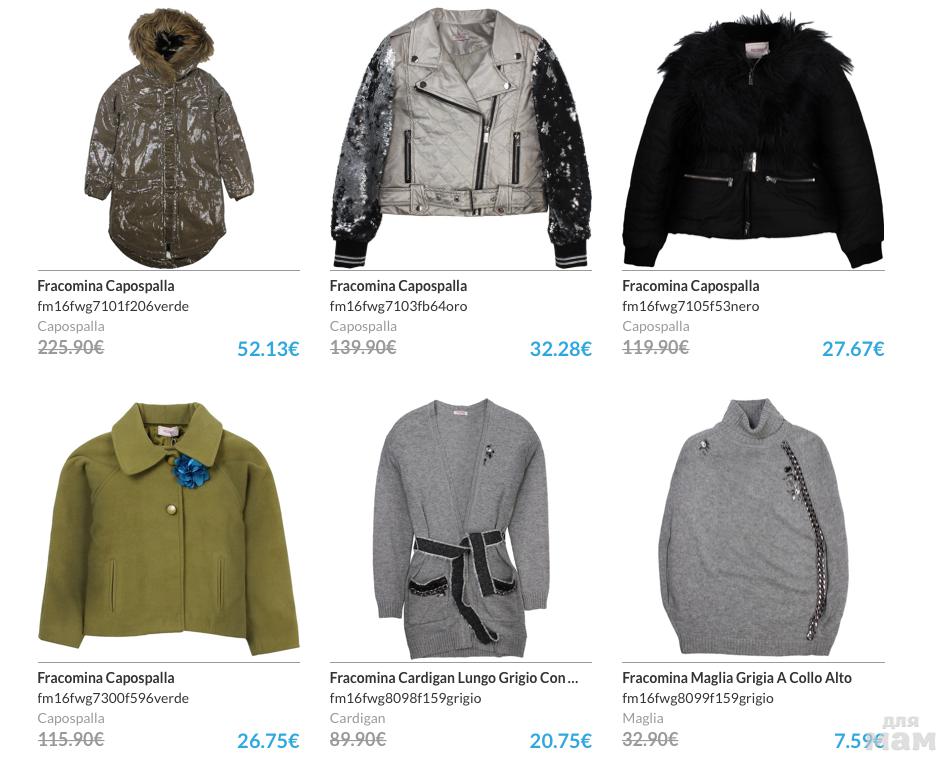
Task: Click the 52.13€ sale price
Action: click(268, 349)
